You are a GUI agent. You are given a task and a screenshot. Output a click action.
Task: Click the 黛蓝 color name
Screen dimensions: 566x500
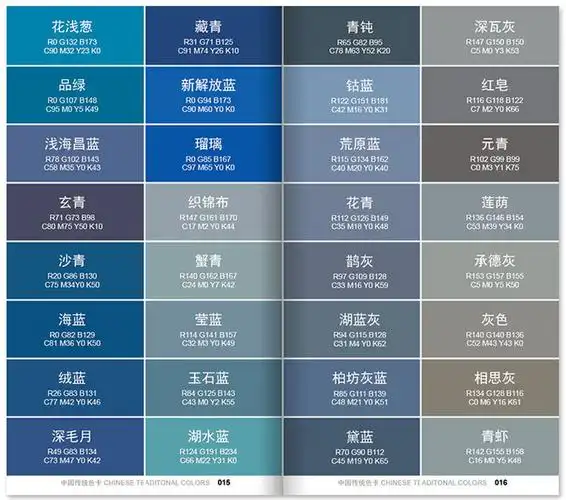(360, 437)
